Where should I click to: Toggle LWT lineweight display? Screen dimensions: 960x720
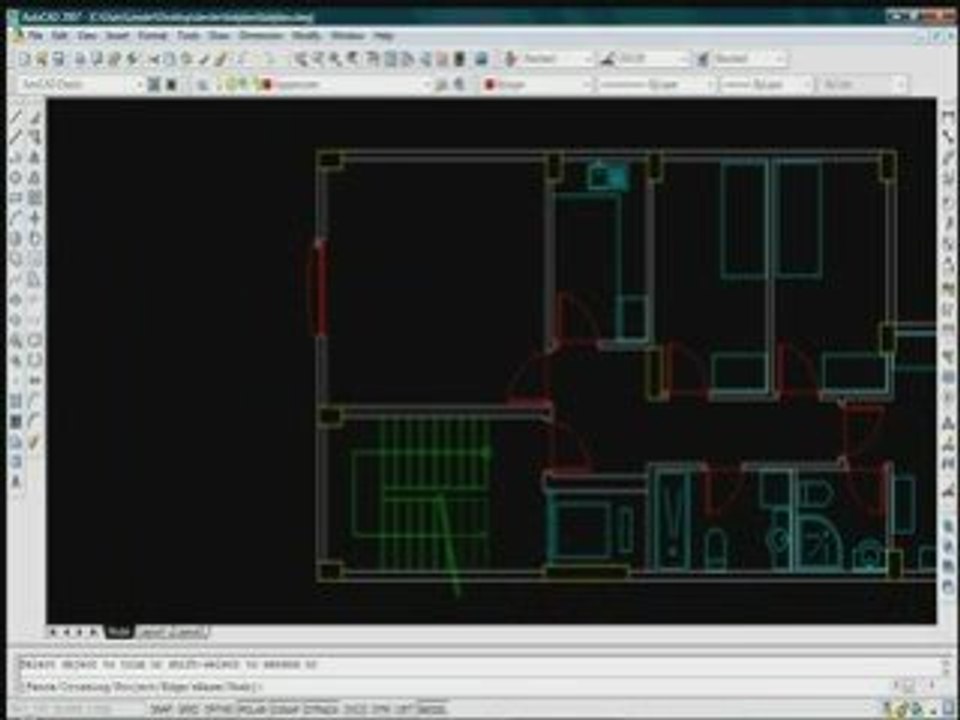point(403,710)
